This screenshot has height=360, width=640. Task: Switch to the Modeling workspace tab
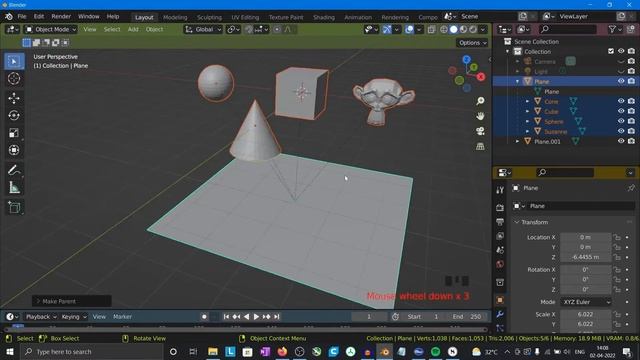click(x=175, y=17)
